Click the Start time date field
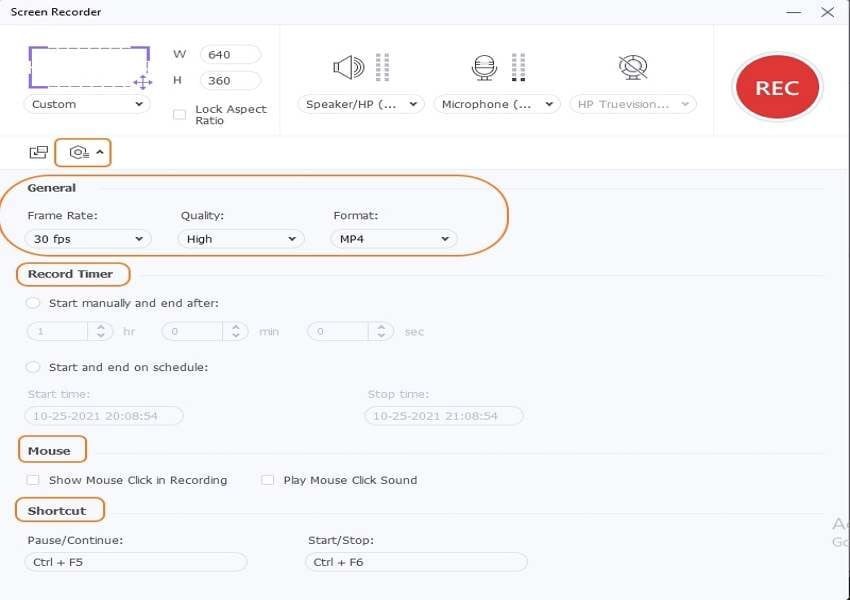This screenshot has height=600, width=850. coord(104,416)
